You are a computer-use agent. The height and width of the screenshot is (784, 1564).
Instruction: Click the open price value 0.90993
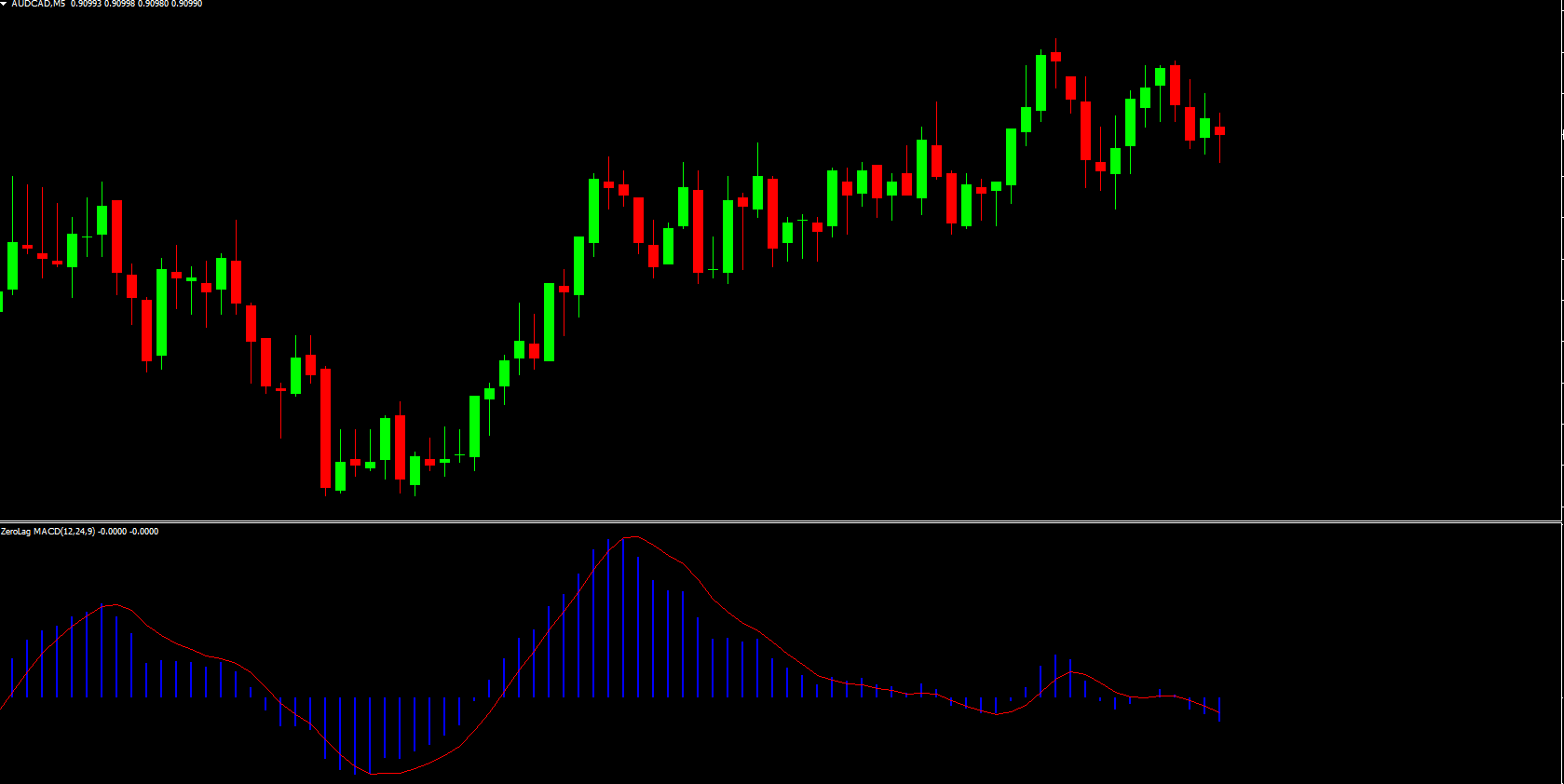click(x=86, y=4)
